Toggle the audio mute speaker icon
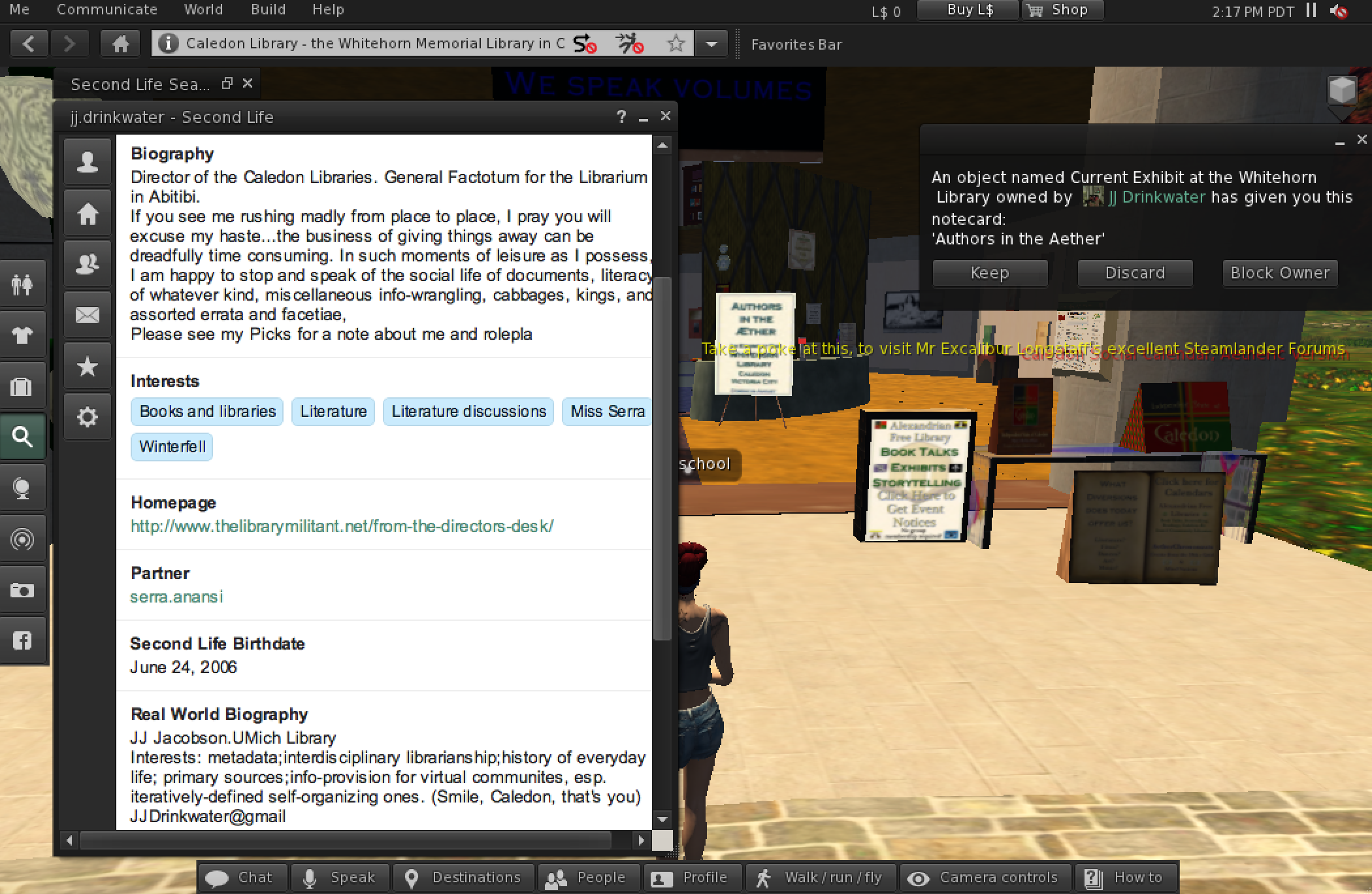Viewport: 1372px width, 894px height. [x=1339, y=11]
